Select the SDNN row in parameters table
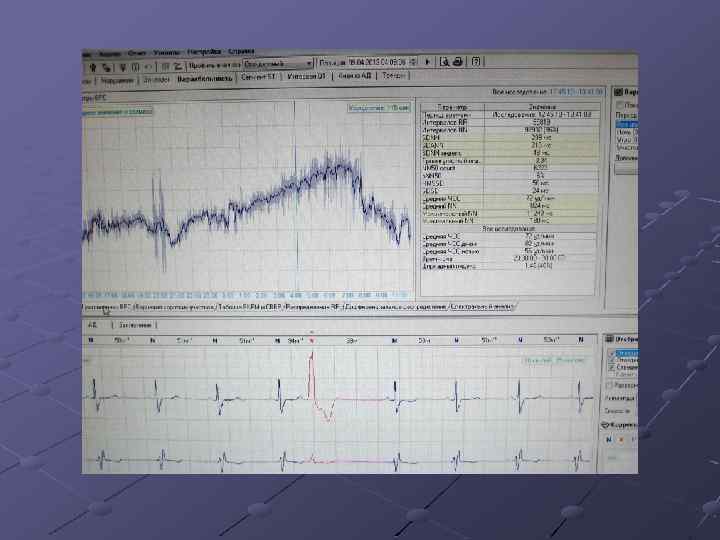The width and height of the screenshot is (720, 540). click(510, 137)
